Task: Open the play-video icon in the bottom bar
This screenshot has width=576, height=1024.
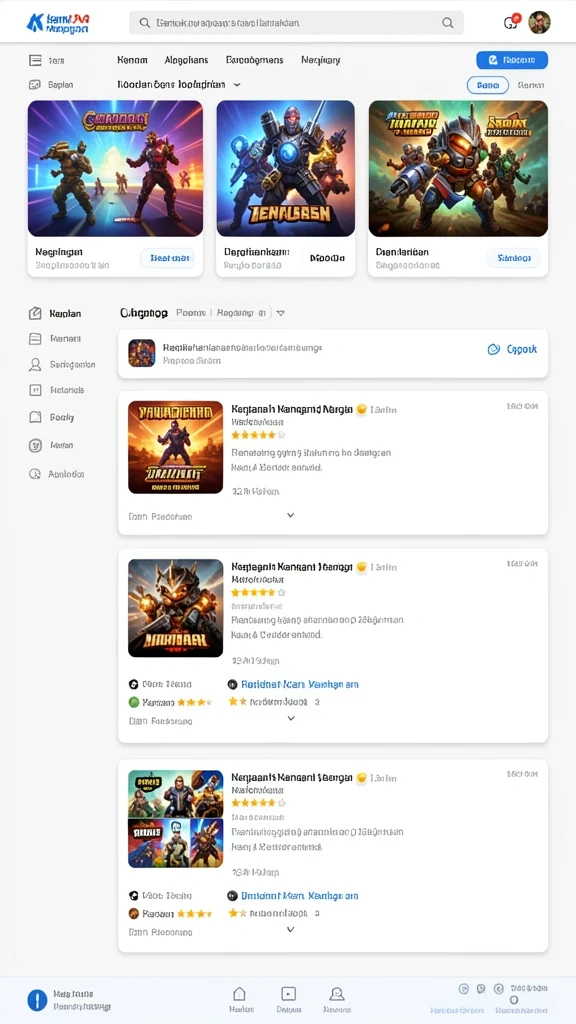Action: click(x=289, y=994)
